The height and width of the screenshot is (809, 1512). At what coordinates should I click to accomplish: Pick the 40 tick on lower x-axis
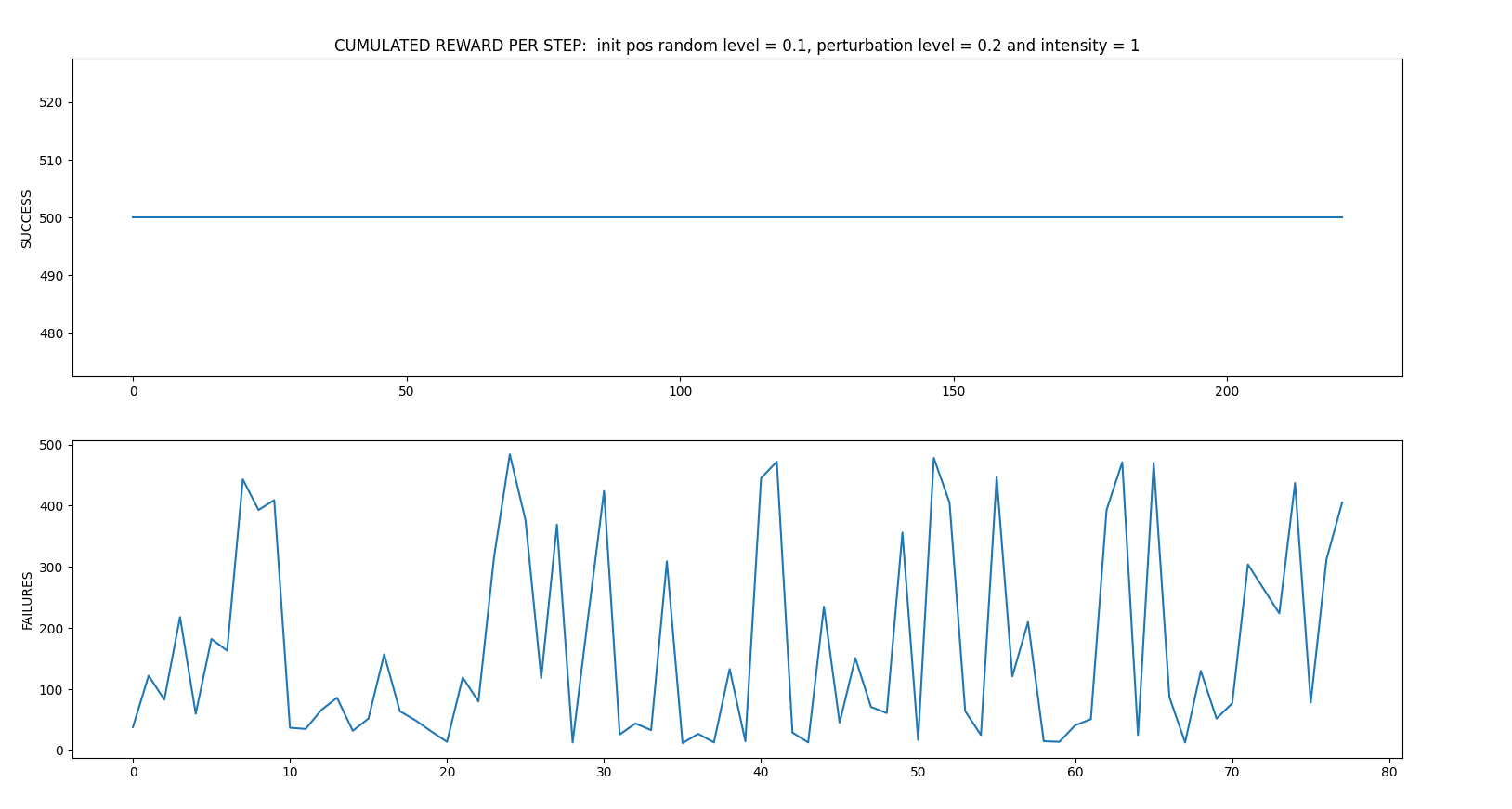click(761, 773)
